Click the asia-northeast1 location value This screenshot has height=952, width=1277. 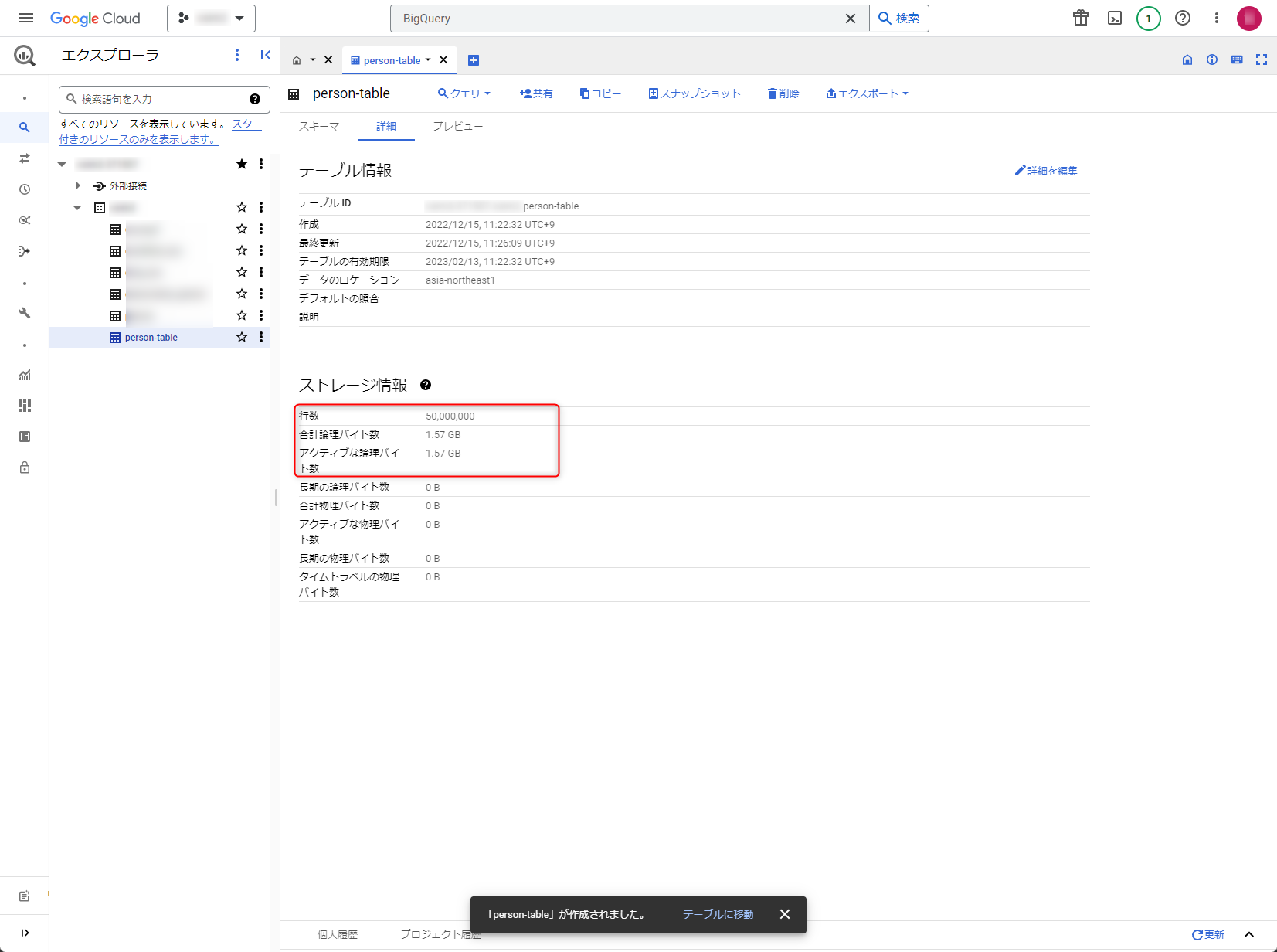[460, 280]
